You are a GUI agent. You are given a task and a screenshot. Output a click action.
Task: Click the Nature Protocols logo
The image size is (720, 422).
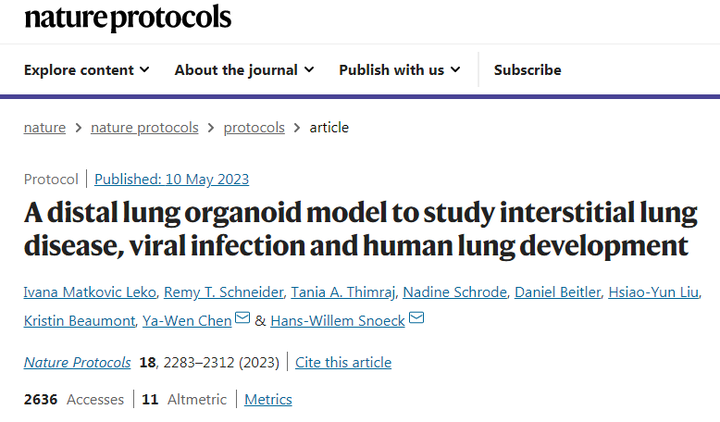127,18
